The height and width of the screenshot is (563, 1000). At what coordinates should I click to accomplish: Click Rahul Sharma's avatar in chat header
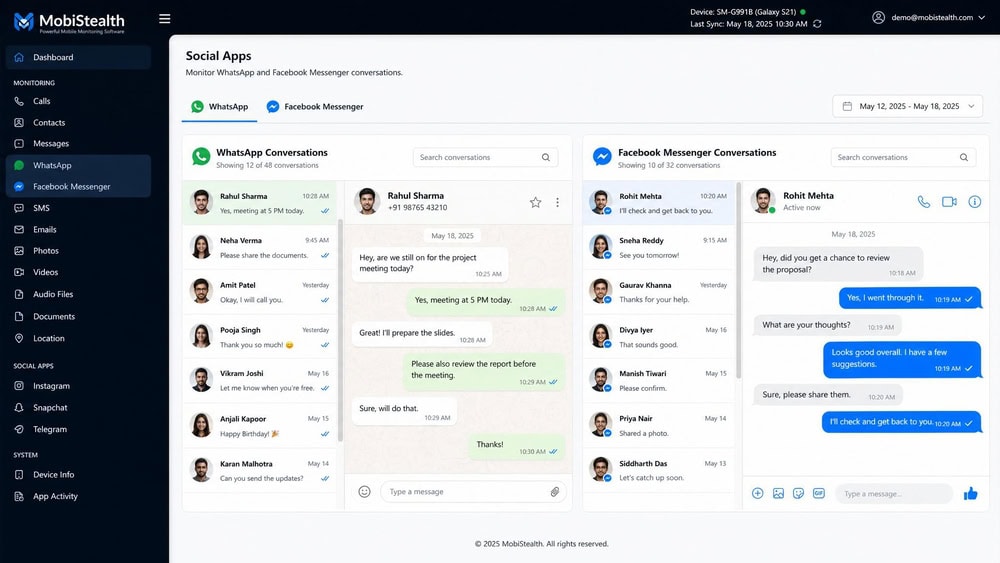click(367, 201)
